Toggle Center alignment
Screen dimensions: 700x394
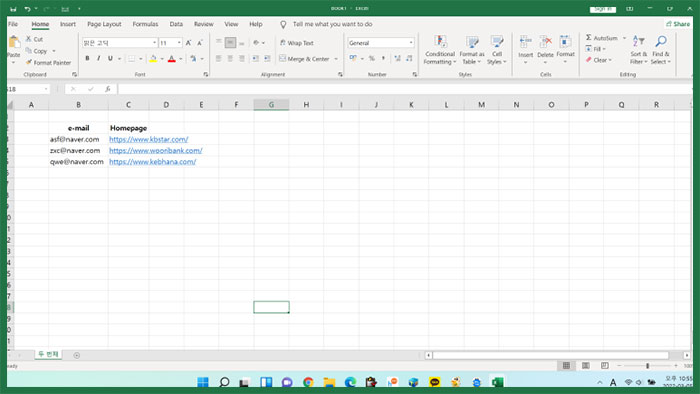point(230,58)
